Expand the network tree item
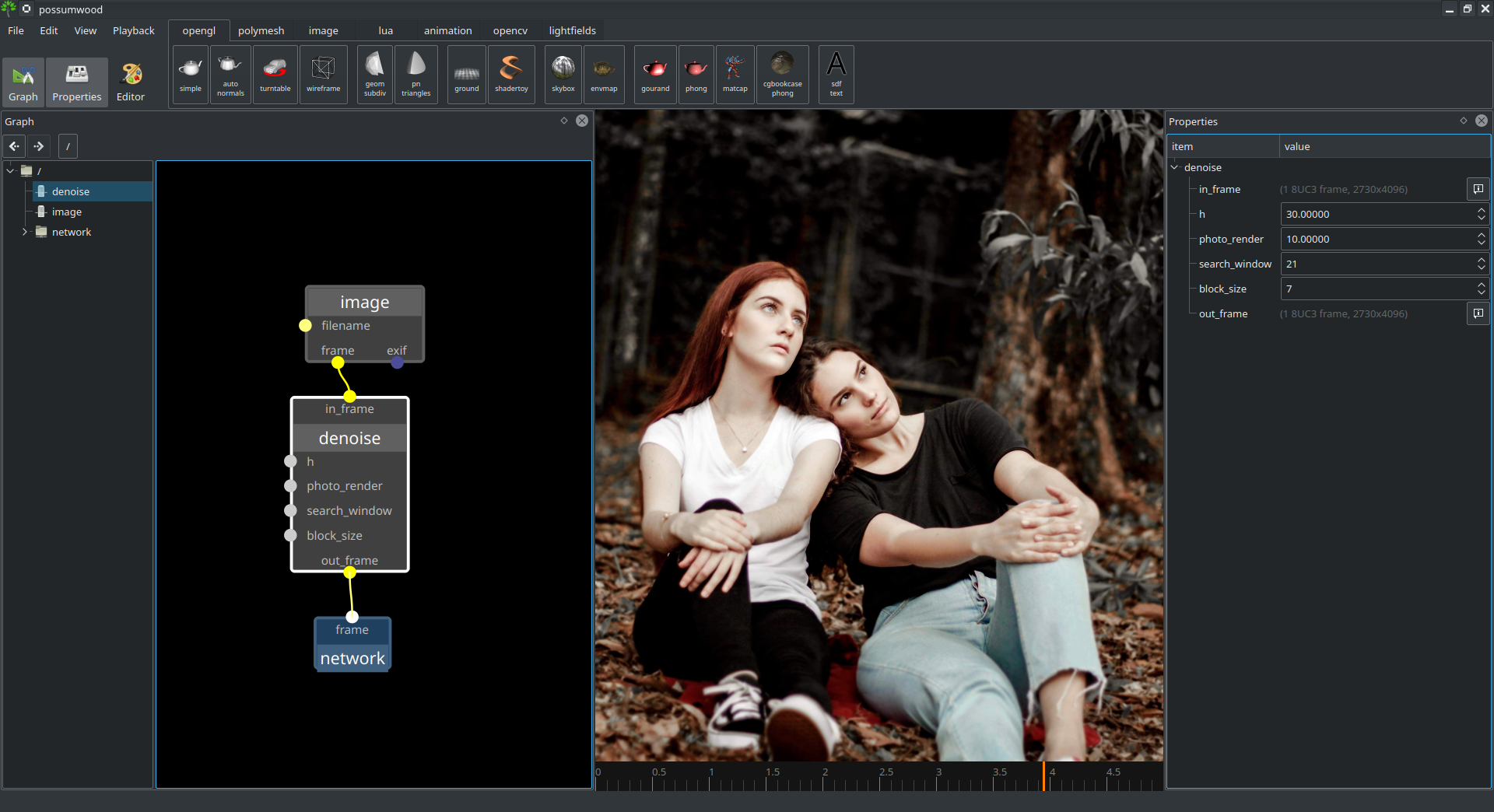 (25, 232)
